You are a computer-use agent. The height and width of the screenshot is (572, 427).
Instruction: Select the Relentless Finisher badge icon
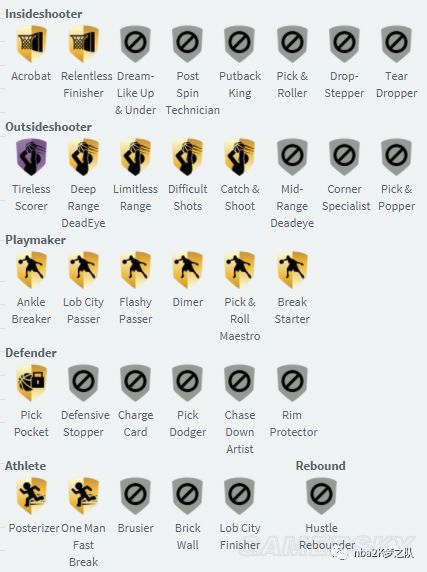click(x=84, y=44)
